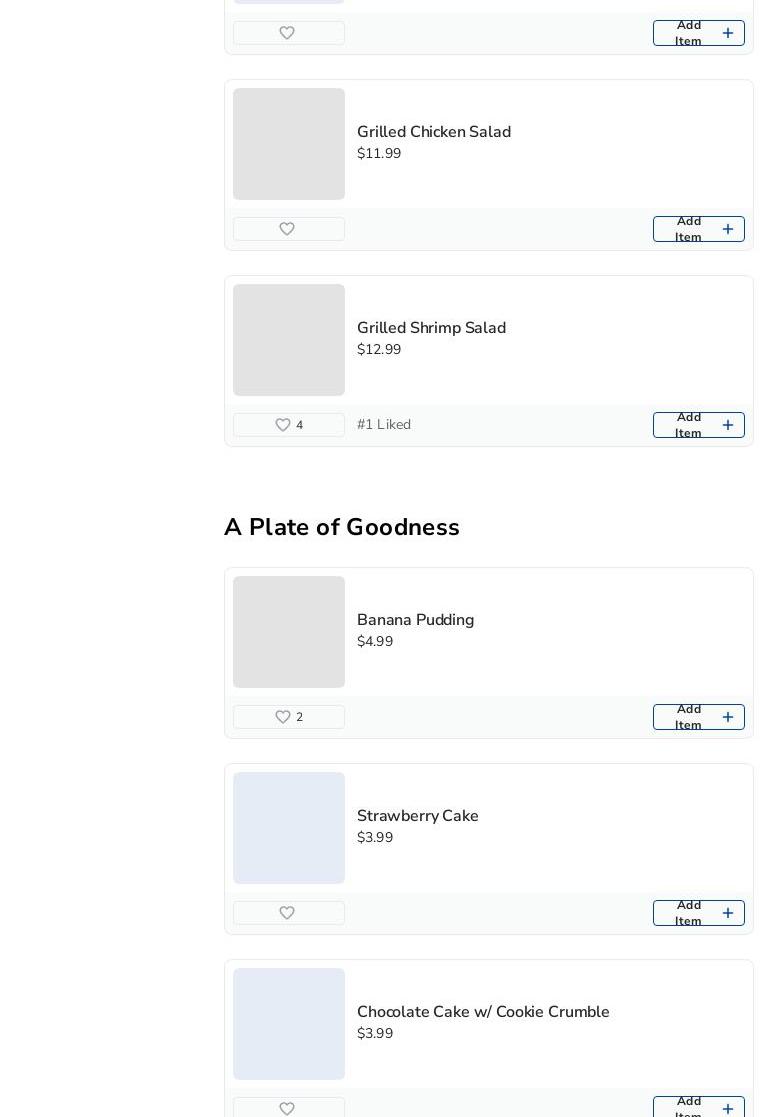Viewport: 770px width, 1117px height.
Task: Like the Grilled Chicken Salad heart icon
Action: click(x=287, y=229)
